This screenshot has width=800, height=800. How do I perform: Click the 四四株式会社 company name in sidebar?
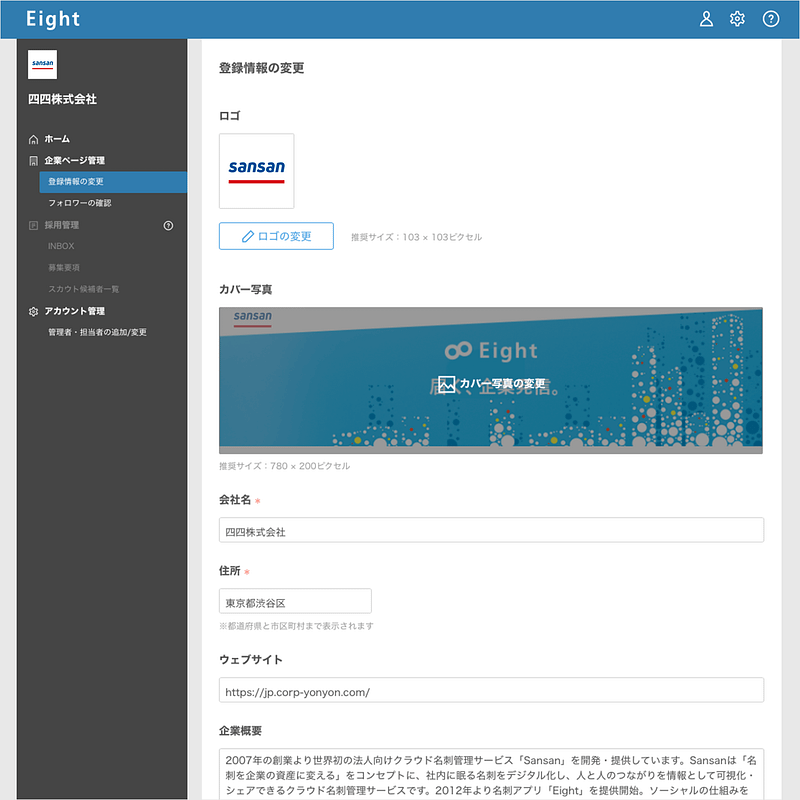tap(62, 99)
